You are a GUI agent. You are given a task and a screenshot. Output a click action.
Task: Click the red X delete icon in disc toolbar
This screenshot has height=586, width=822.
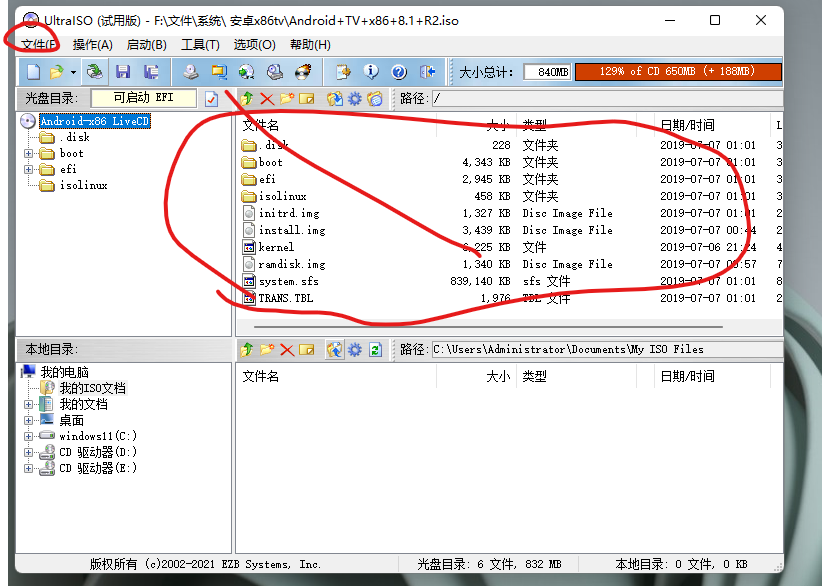(267, 99)
